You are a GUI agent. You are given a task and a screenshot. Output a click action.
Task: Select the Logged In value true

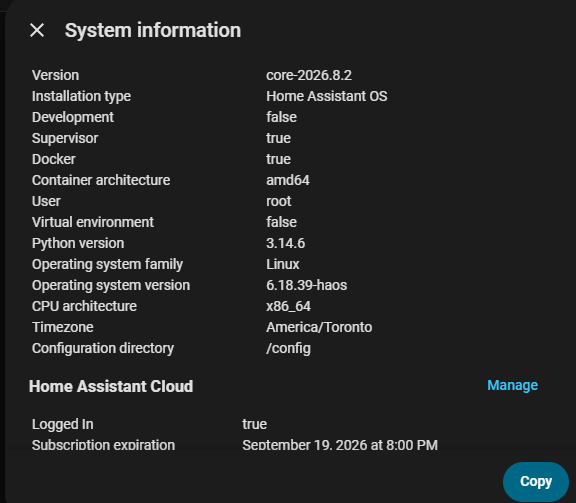point(255,424)
